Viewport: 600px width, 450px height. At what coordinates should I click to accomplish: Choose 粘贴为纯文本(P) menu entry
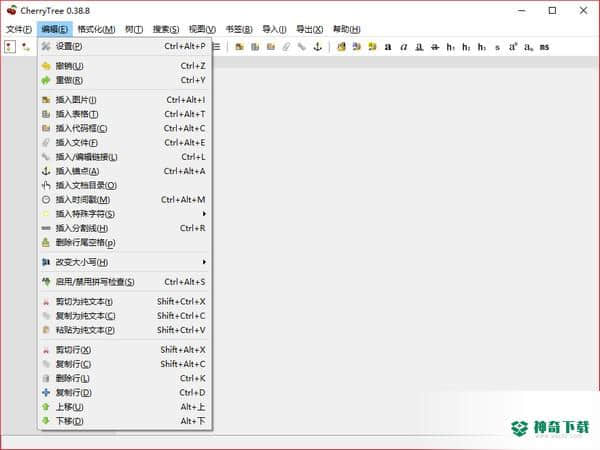coord(125,330)
